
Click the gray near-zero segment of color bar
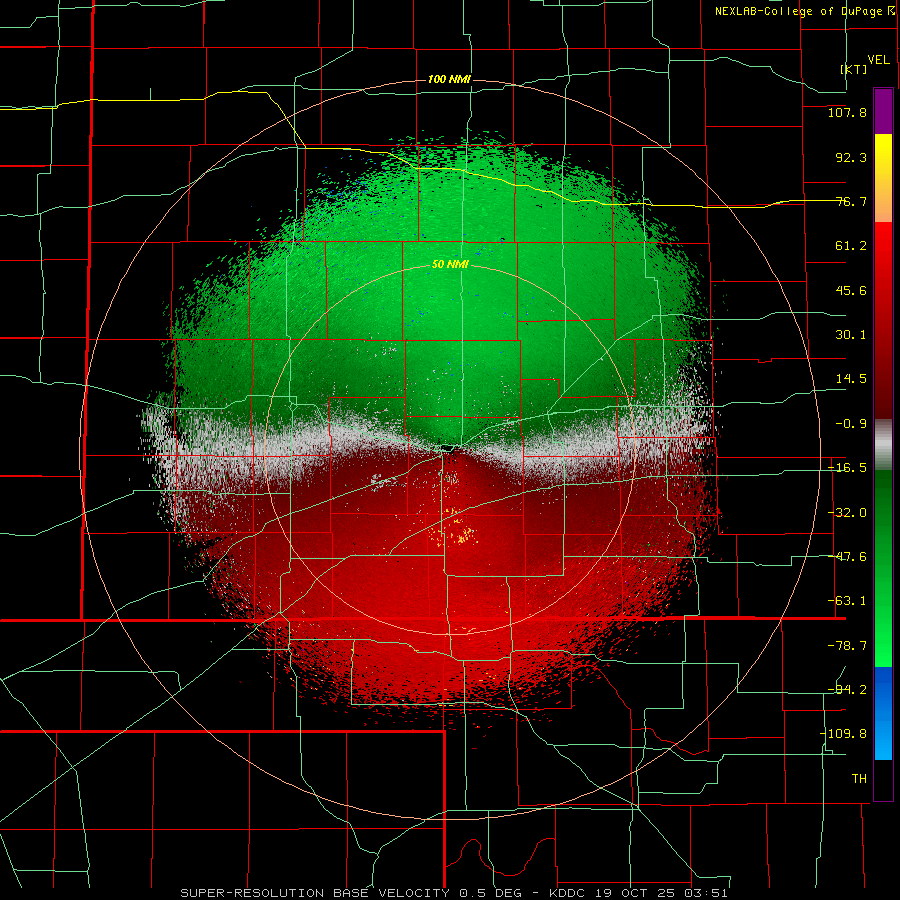click(883, 445)
